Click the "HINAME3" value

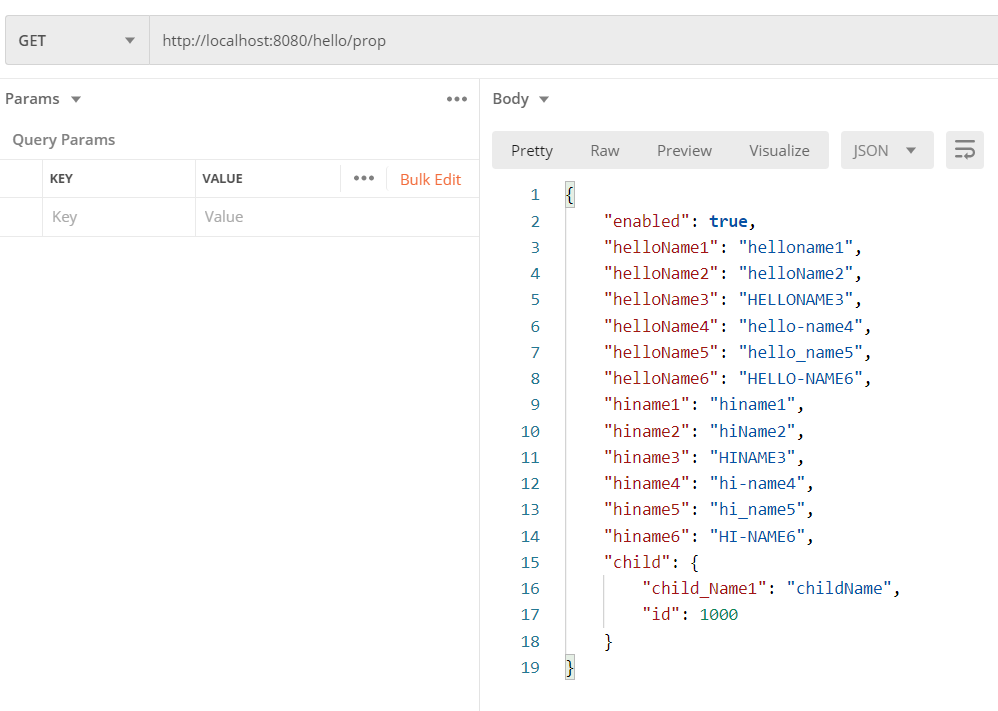753,458
